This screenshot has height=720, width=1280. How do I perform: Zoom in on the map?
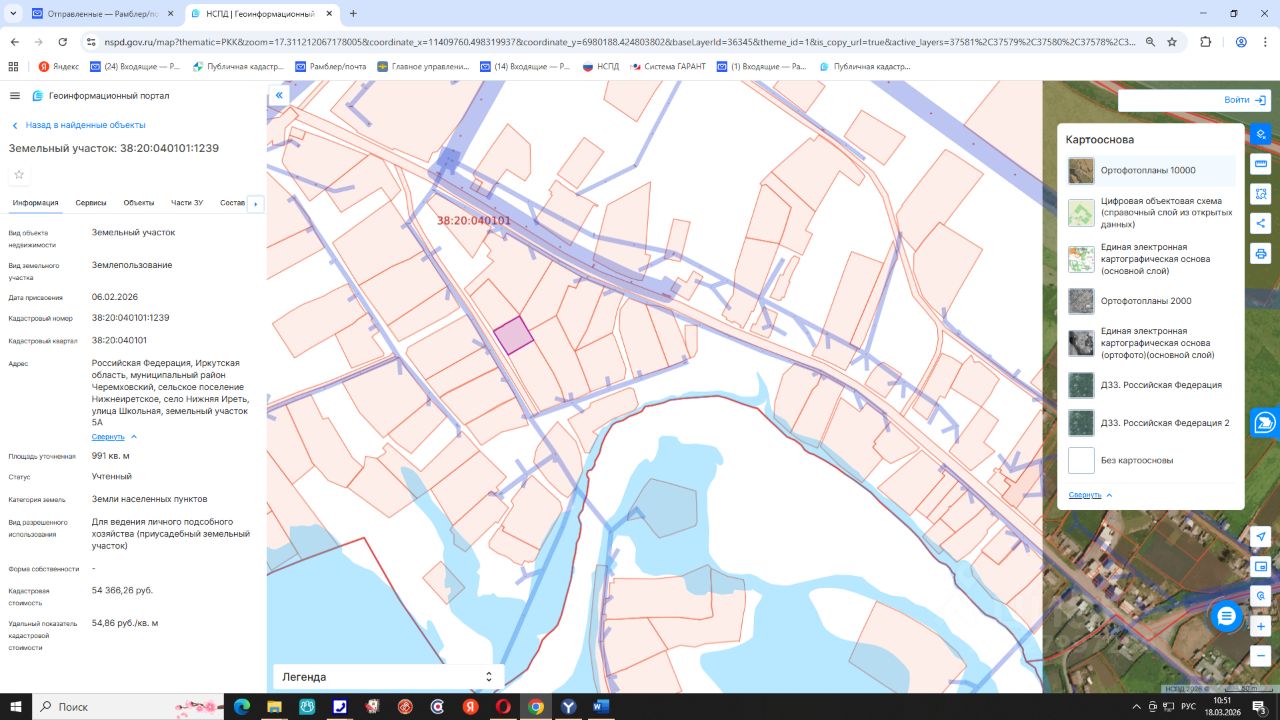tap(1261, 627)
